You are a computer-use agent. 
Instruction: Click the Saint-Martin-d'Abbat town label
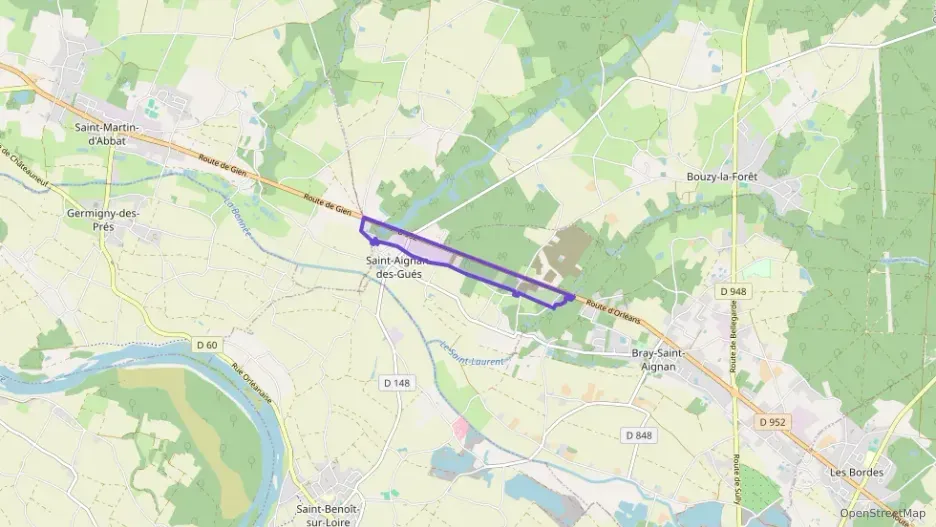(107, 134)
